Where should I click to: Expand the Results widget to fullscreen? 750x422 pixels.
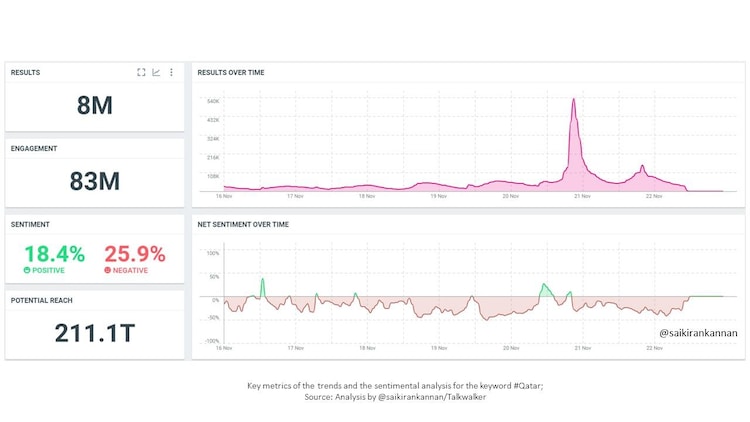[141, 72]
